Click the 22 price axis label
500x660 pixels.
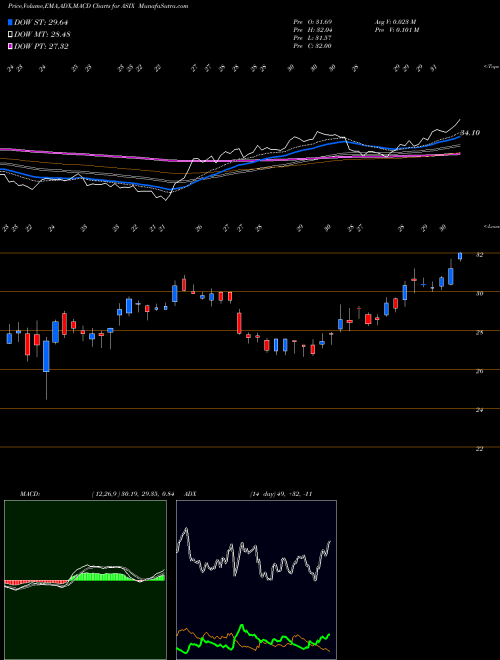479,449
